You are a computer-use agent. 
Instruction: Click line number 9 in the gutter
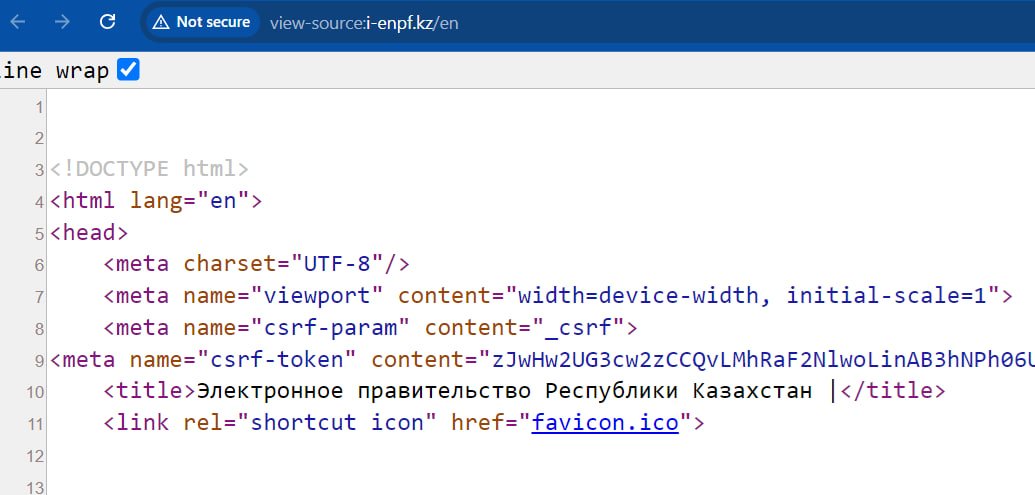point(39,360)
